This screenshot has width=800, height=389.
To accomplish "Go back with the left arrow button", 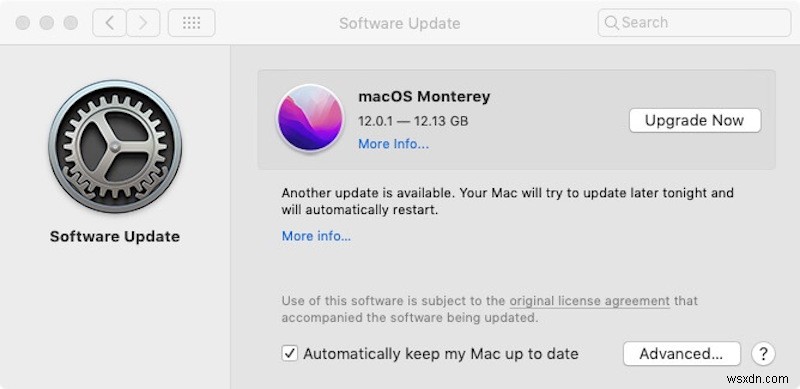I will (109, 23).
